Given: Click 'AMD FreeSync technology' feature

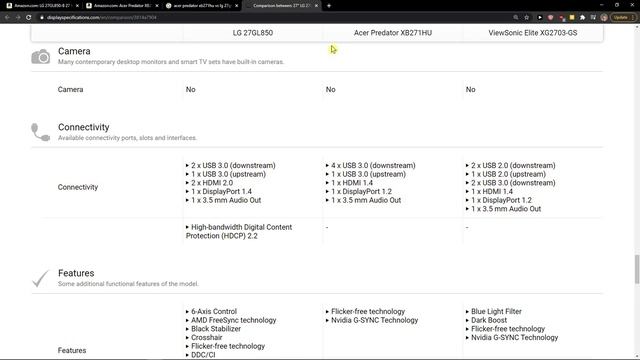Looking at the screenshot, I should pyautogui.click(x=233, y=320).
